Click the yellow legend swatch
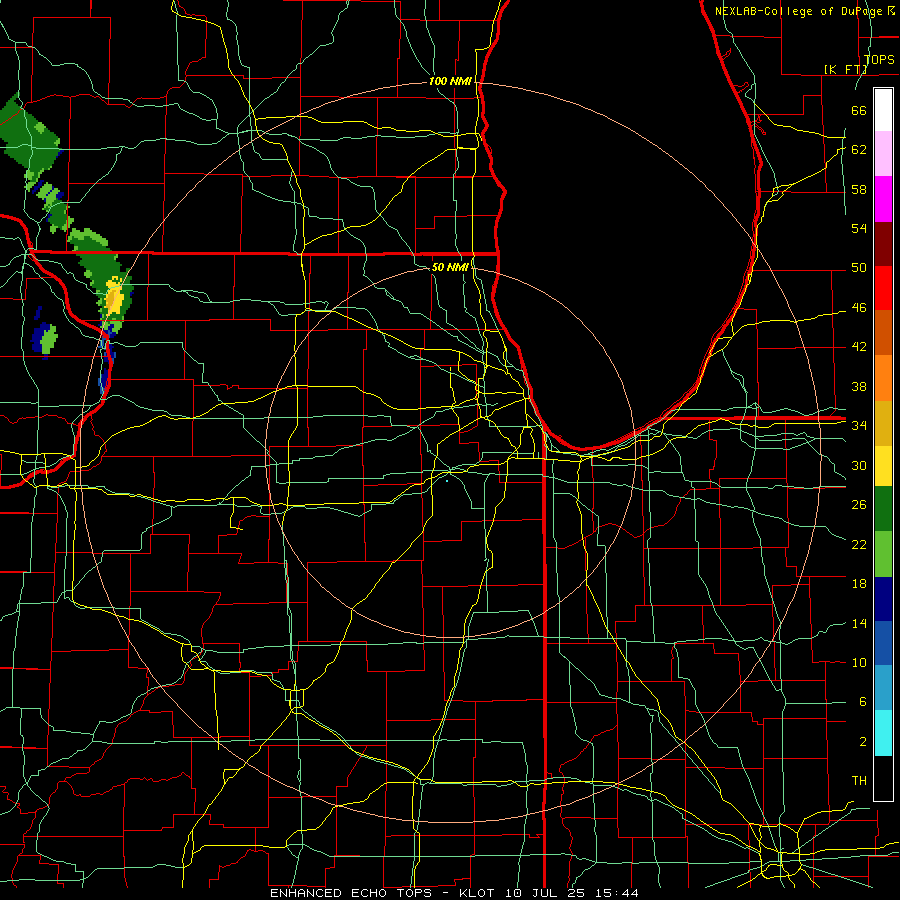Screen dimensions: 900x900 click(x=883, y=465)
